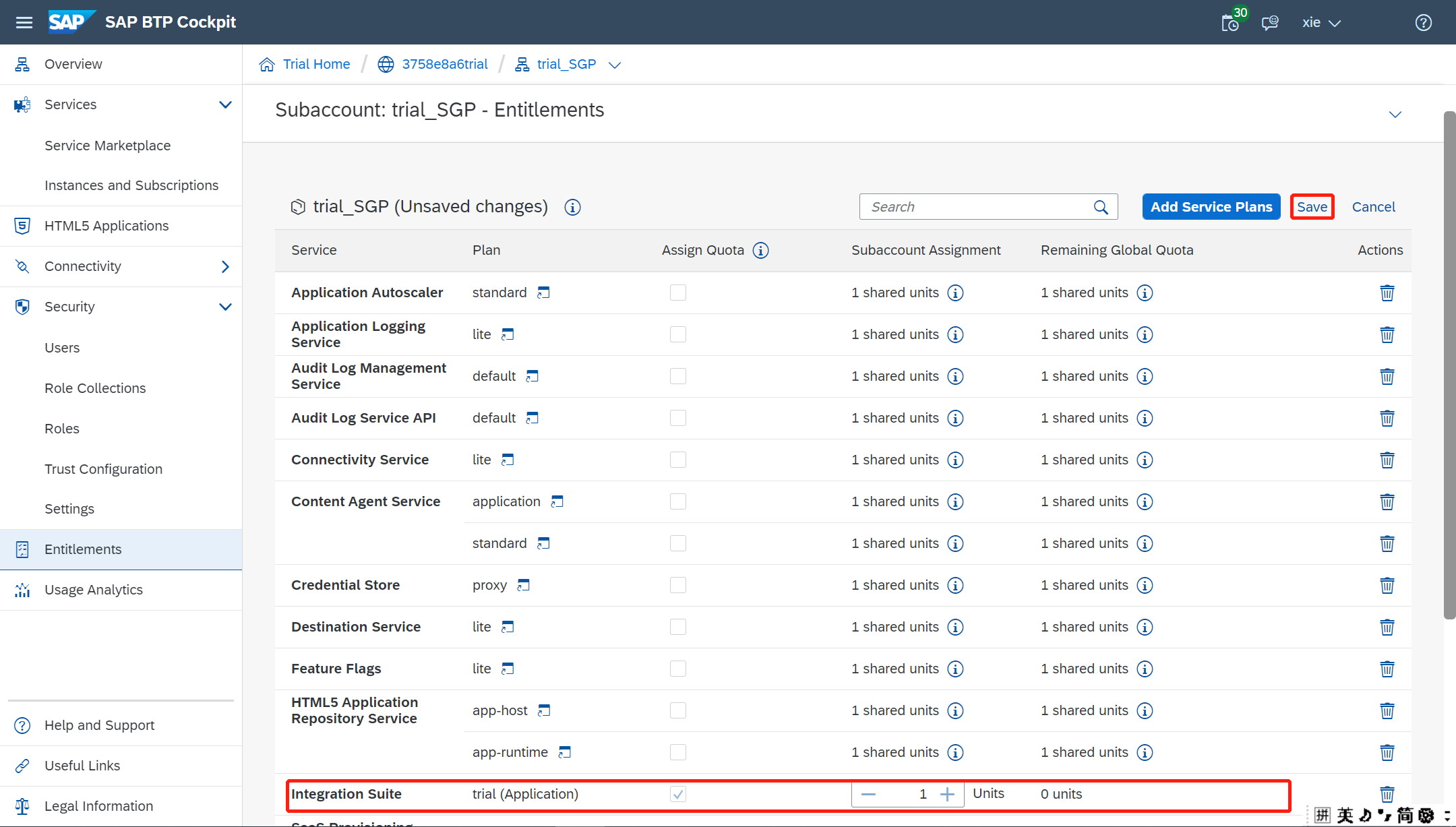Open the trial_SGP breadcrumb dropdown
Viewport: 1456px width, 827px height.
click(615, 65)
